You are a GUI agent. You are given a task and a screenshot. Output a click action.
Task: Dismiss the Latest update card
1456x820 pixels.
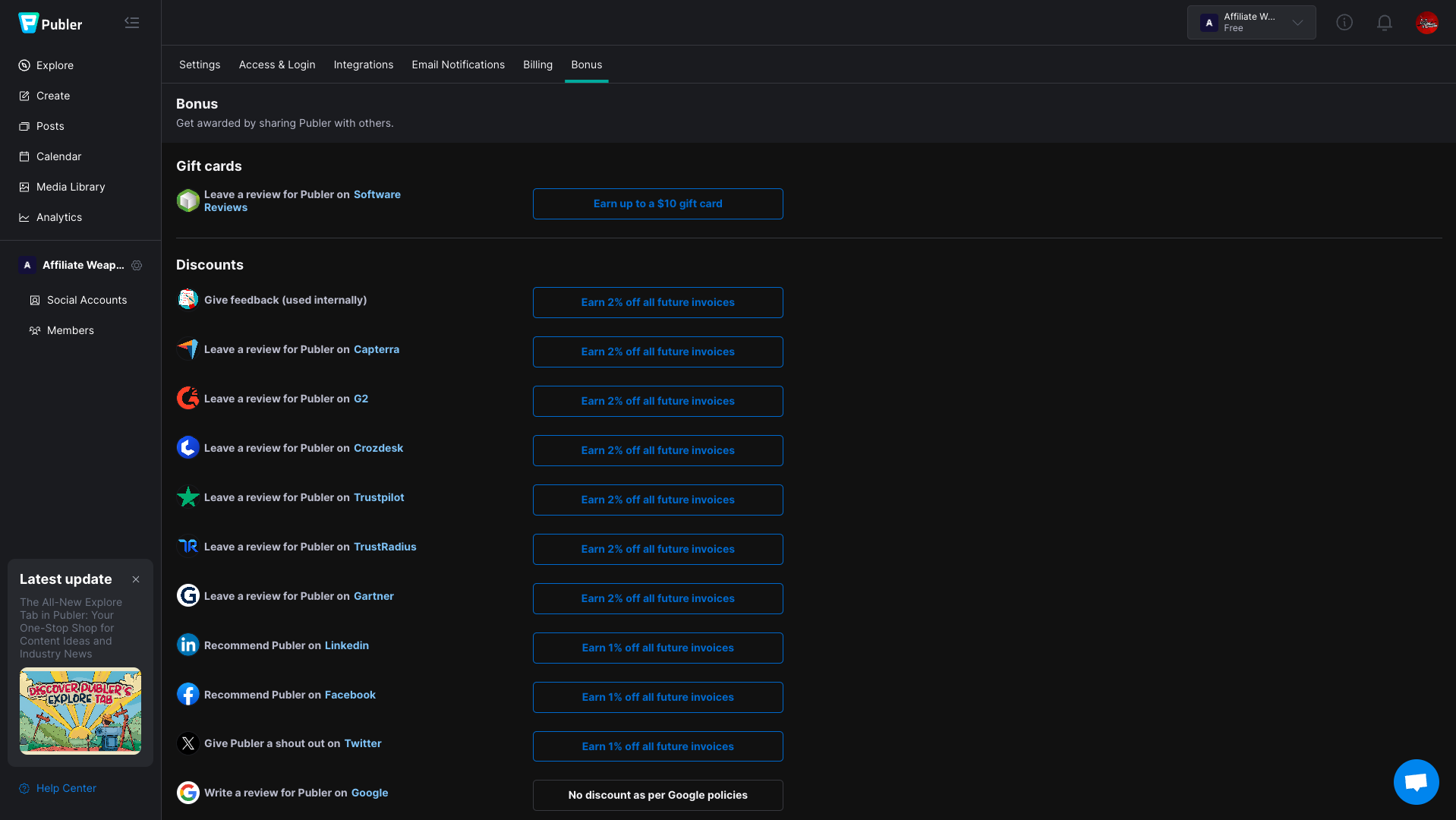[x=136, y=580]
